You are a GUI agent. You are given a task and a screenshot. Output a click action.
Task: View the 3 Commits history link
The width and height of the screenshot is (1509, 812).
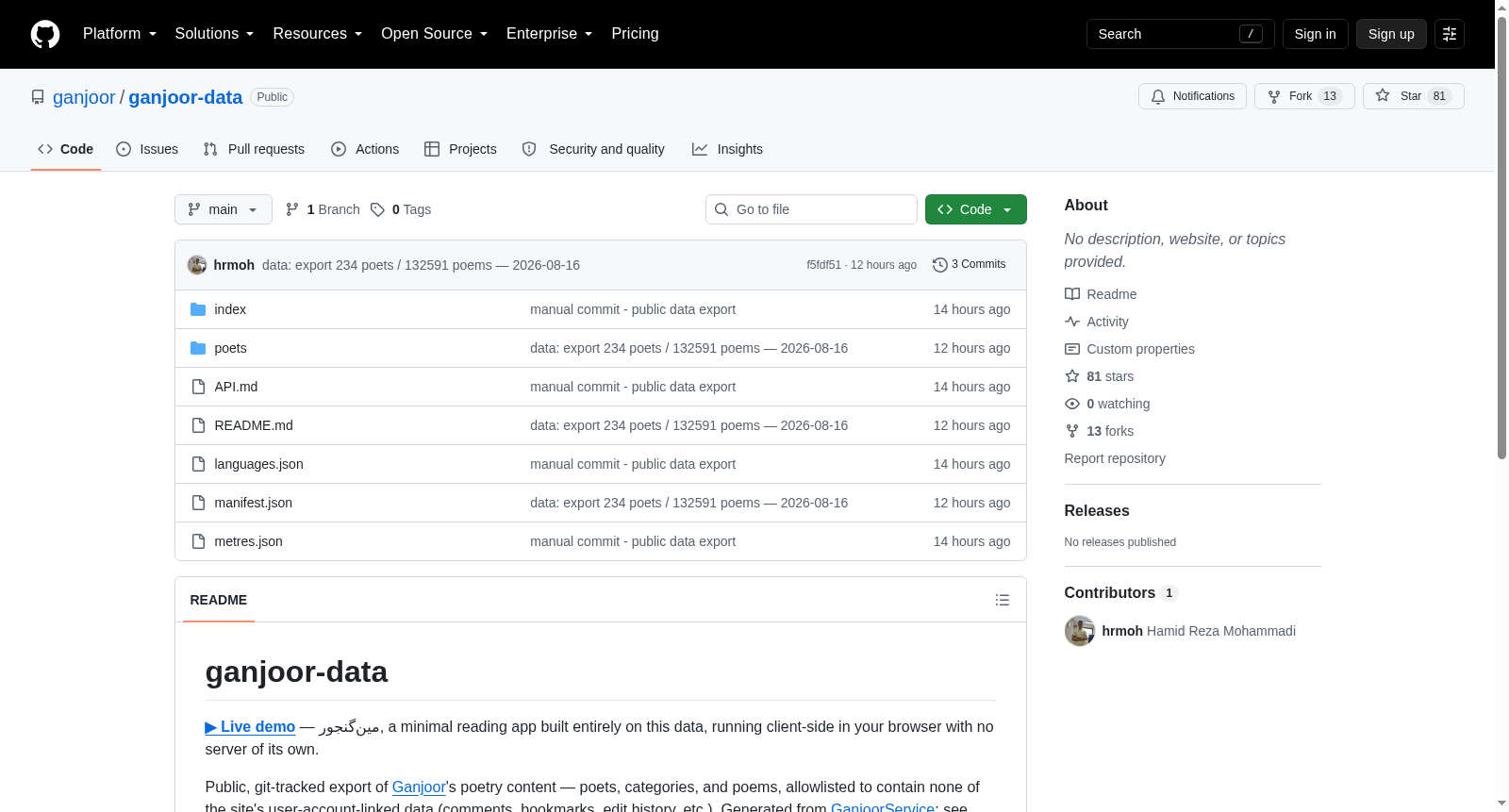click(969, 265)
